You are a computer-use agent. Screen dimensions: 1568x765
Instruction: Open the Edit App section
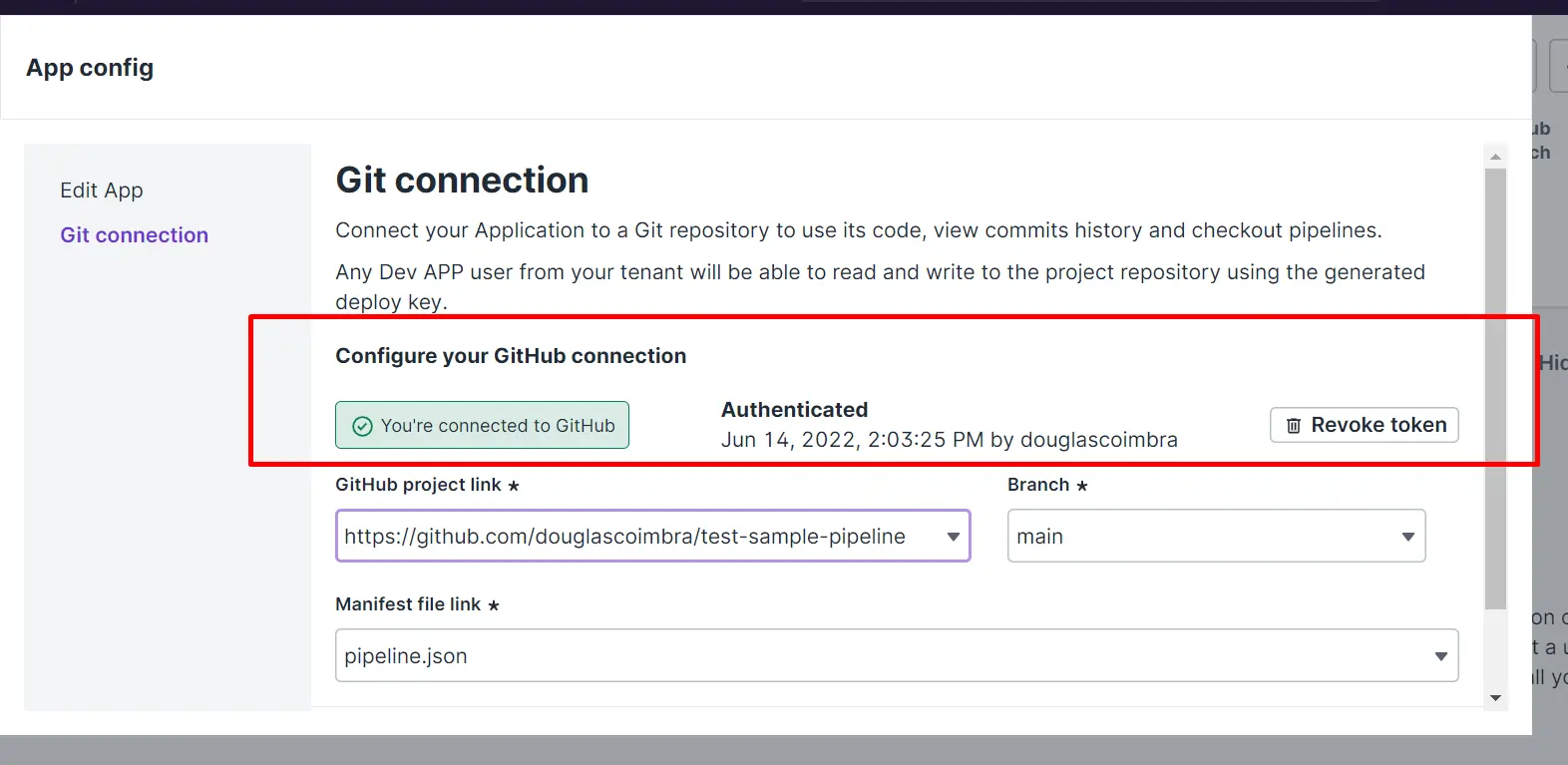pos(102,191)
